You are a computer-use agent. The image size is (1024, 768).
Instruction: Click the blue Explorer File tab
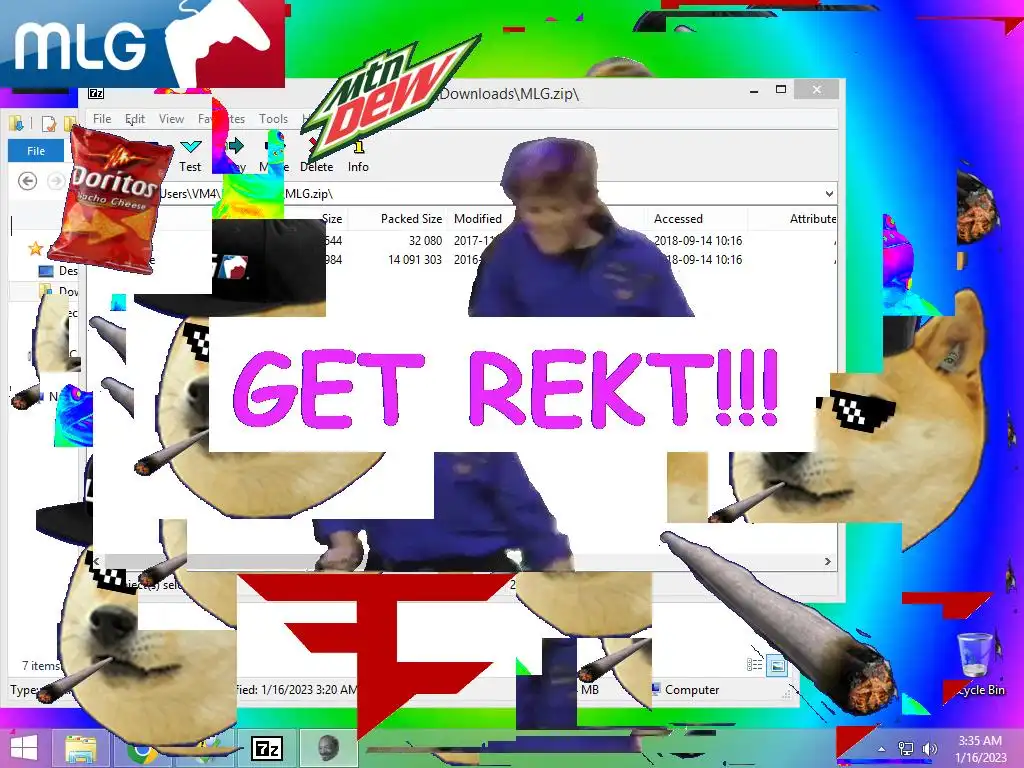(36, 150)
